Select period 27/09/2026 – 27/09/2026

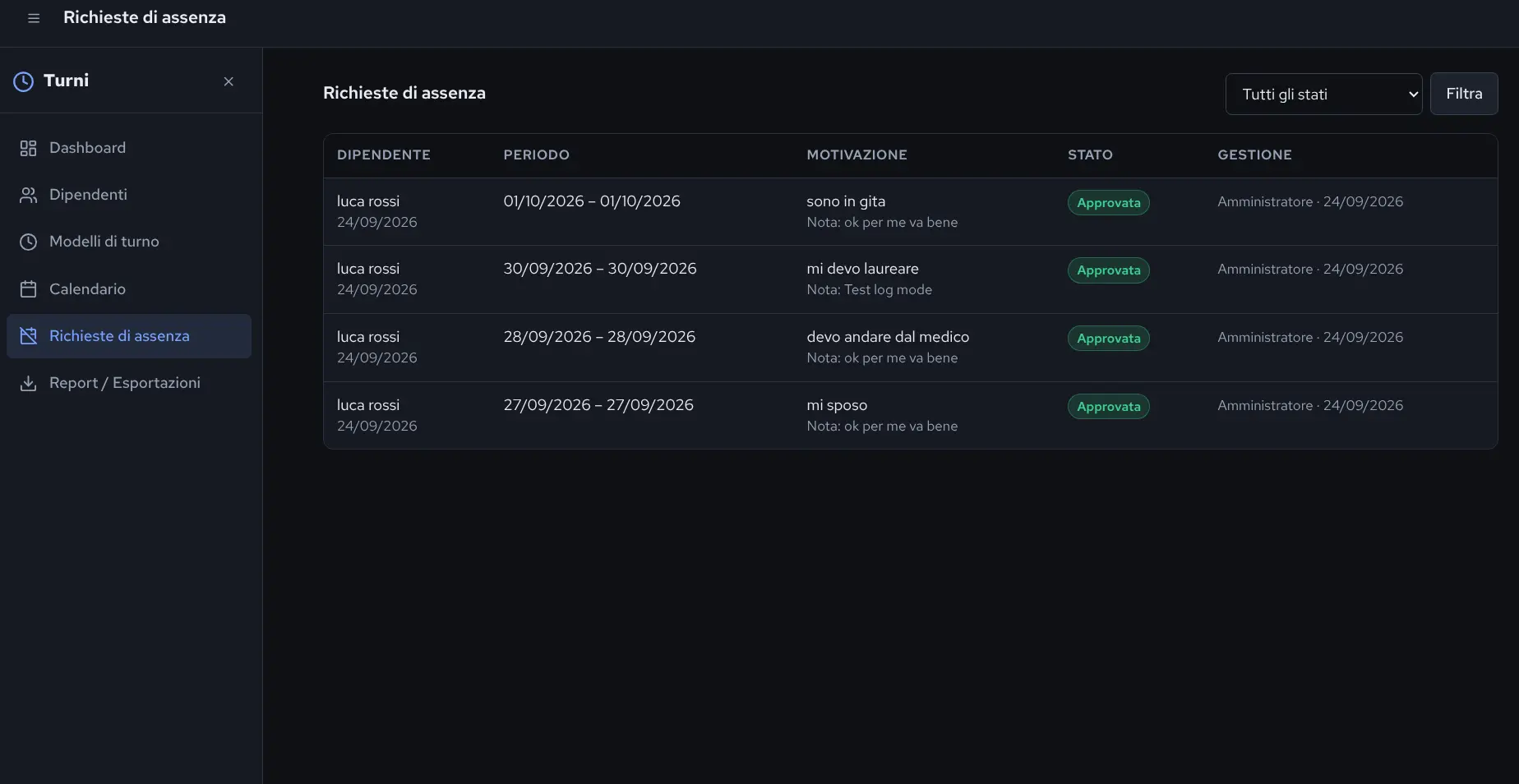pyautogui.click(x=598, y=405)
